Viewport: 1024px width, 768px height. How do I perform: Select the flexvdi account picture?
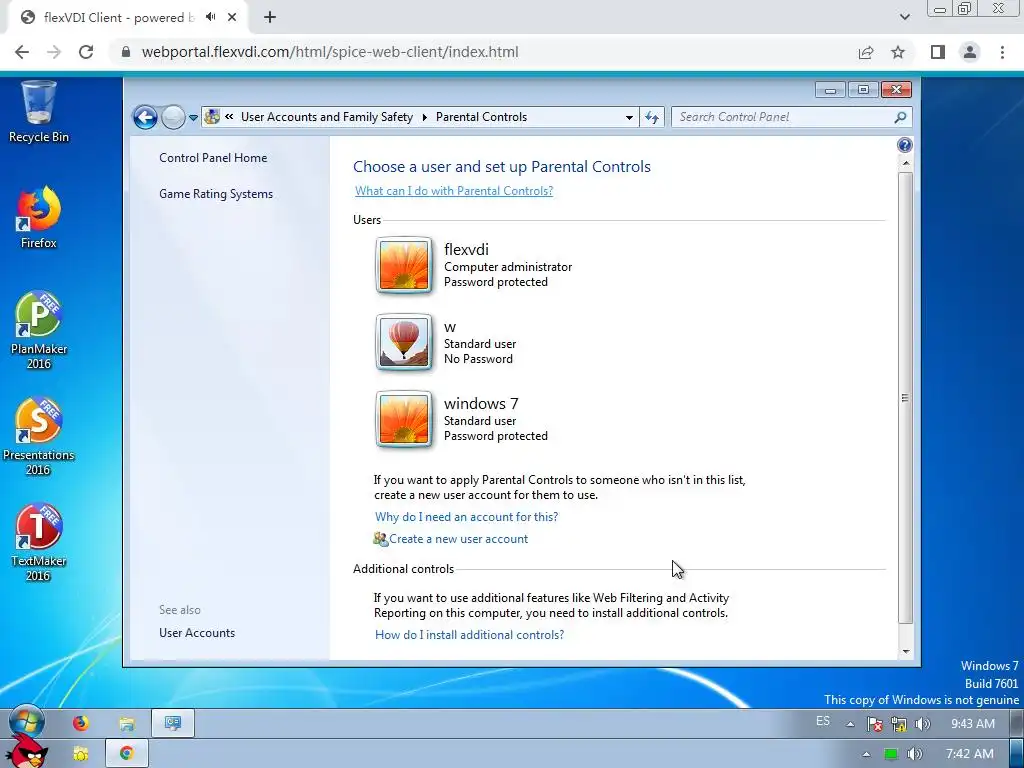(404, 265)
